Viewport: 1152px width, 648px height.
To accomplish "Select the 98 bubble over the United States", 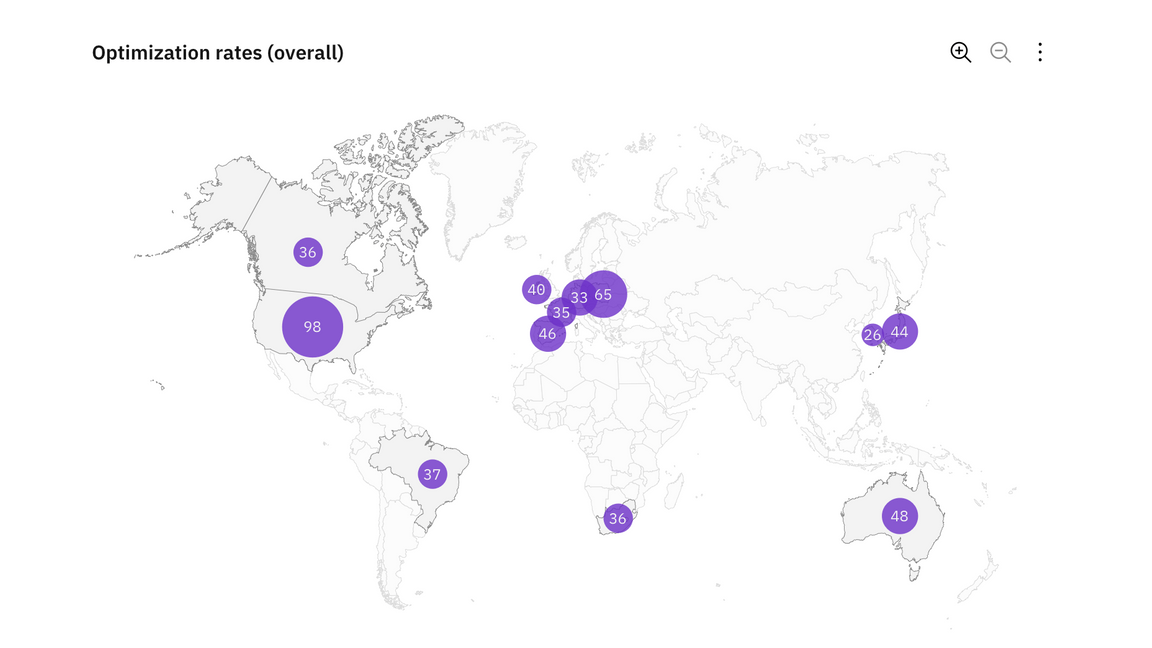I will pyautogui.click(x=312, y=327).
